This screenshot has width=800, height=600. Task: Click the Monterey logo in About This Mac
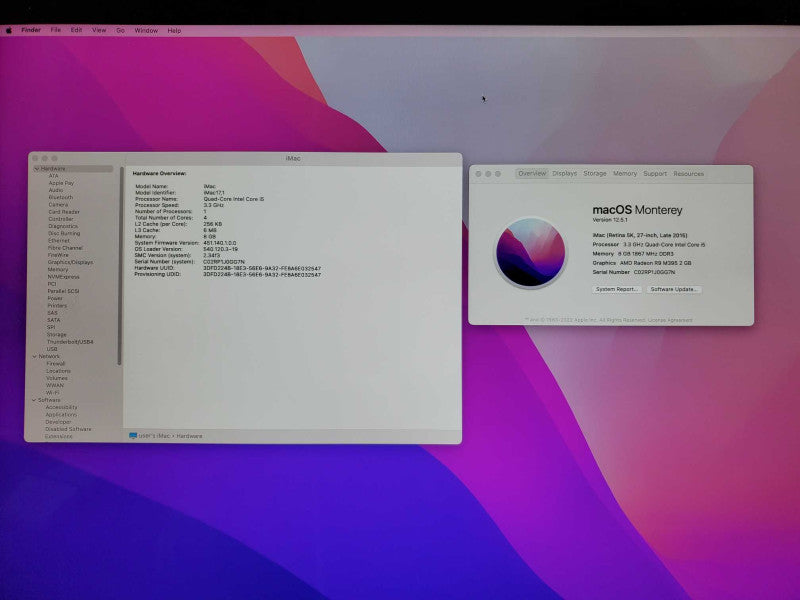[x=531, y=252]
